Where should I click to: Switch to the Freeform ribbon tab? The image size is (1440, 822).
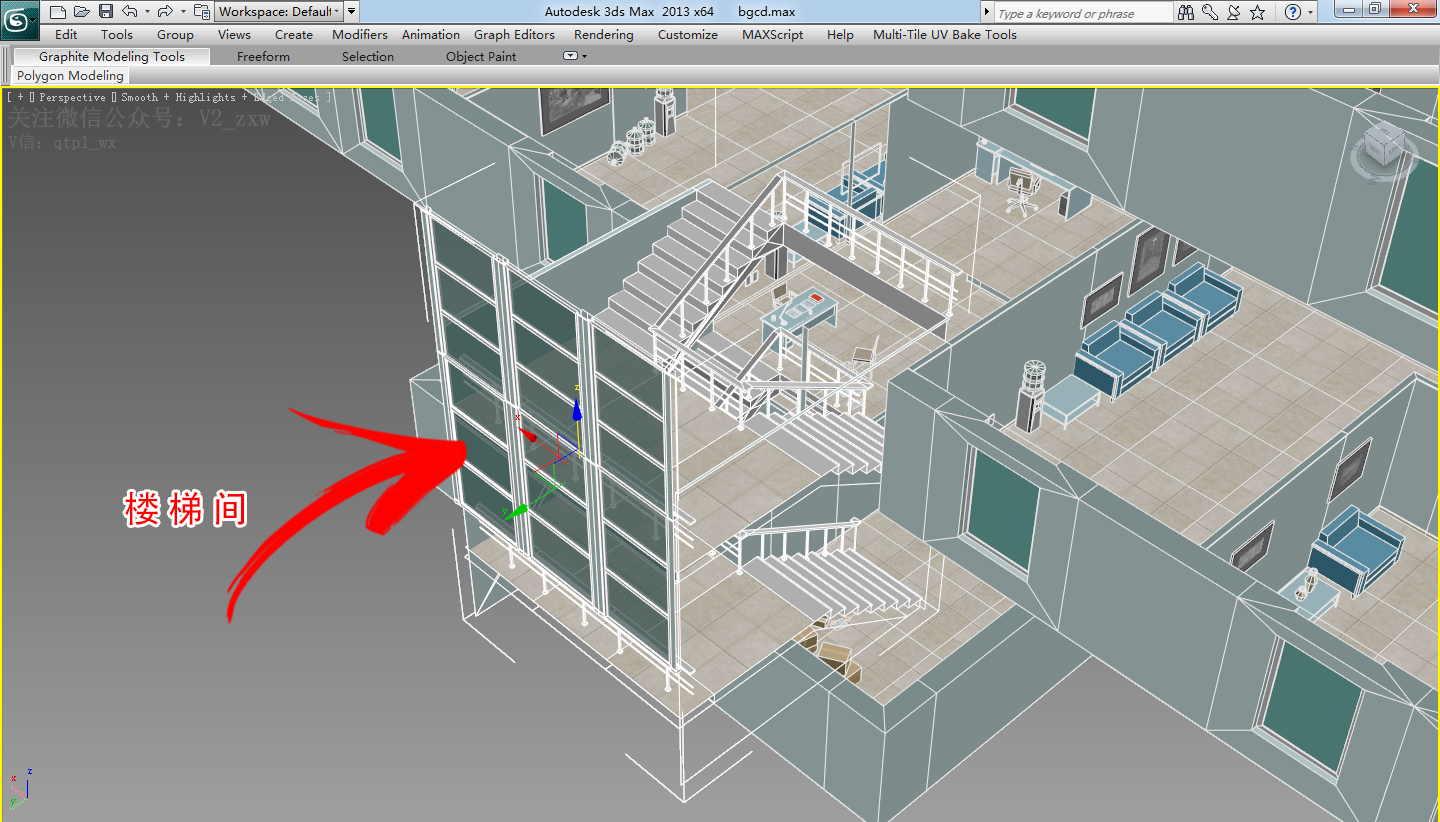(x=263, y=56)
